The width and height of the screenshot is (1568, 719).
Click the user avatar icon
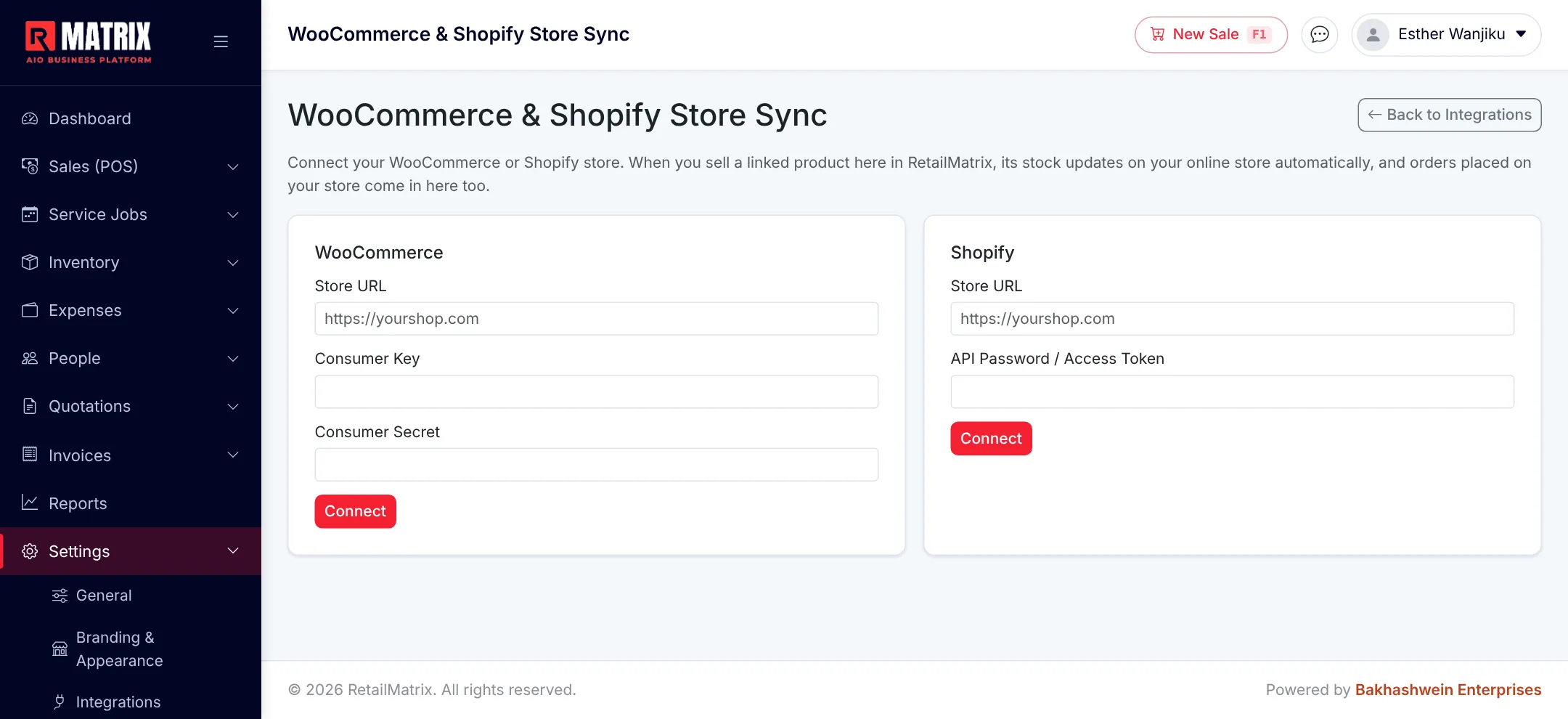(1373, 34)
